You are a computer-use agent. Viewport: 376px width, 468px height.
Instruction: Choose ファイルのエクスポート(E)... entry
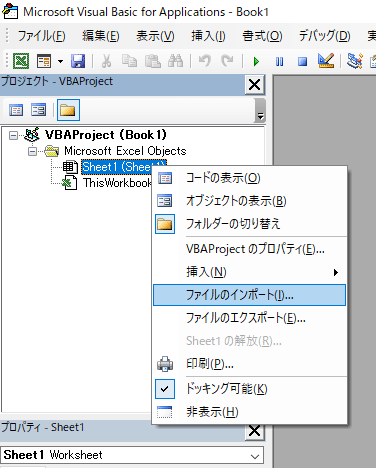coord(249,318)
